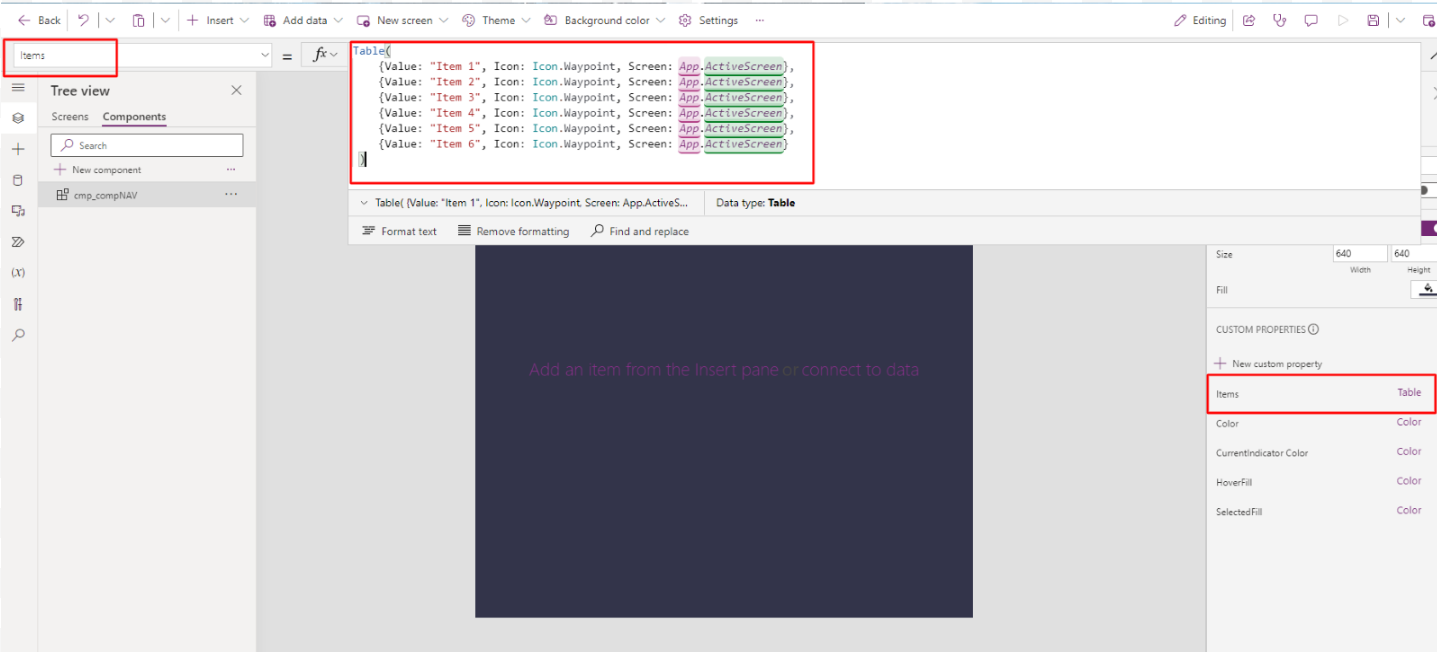Open the app checker stethoscope icon
Image resolution: width=1437 pixels, height=652 pixels.
click(x=1280, y=20)
